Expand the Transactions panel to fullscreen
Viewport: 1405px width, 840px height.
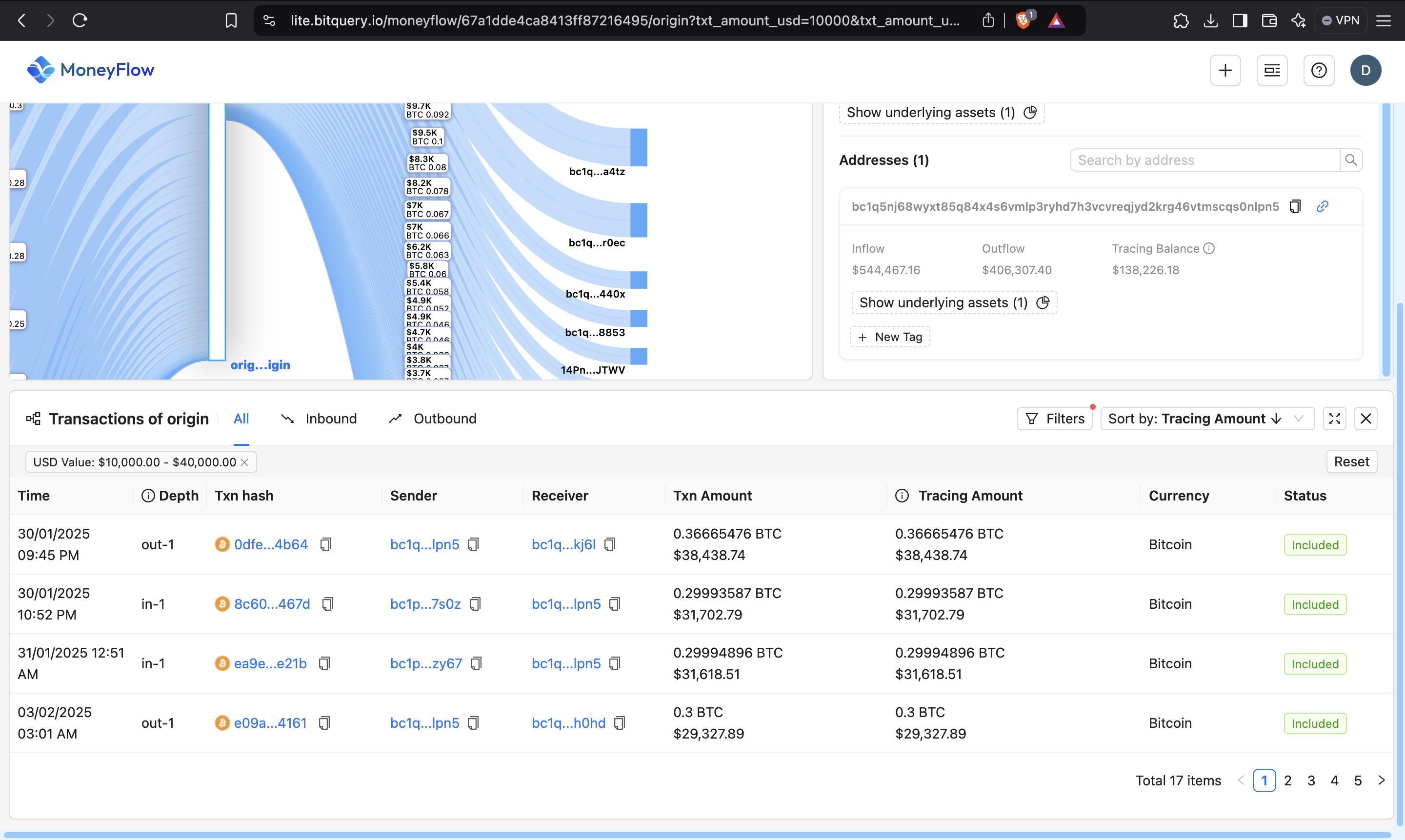coord(1334,419)
